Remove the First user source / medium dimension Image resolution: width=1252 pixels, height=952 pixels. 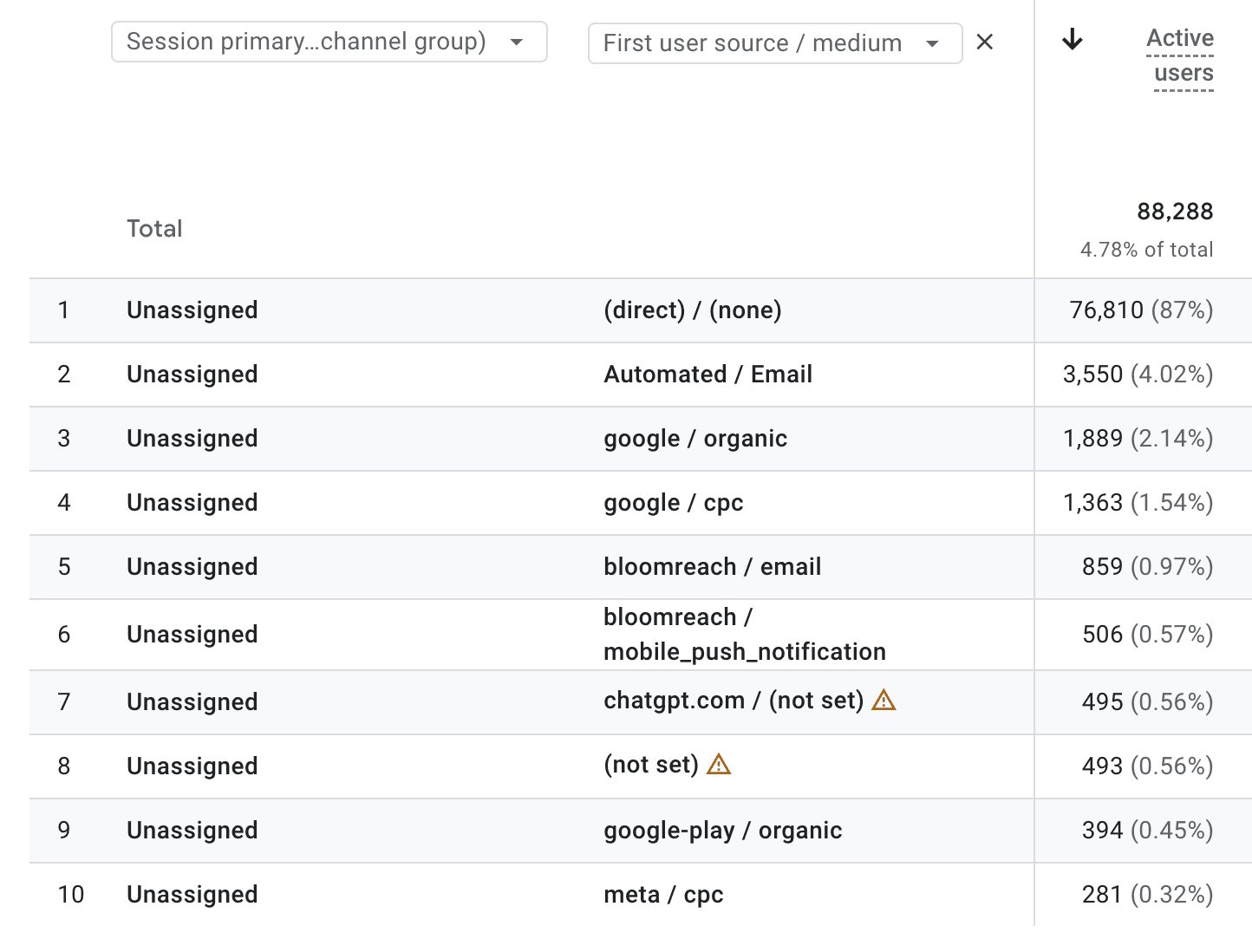tap(984, 42)
